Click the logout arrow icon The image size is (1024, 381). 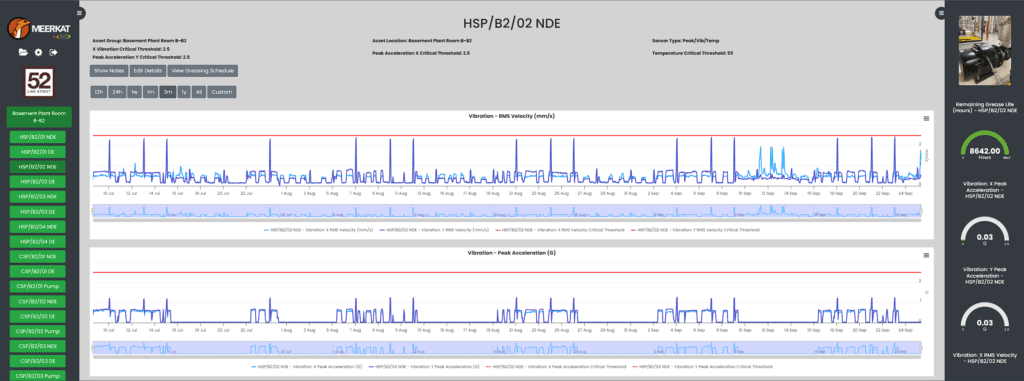(54, 52)
